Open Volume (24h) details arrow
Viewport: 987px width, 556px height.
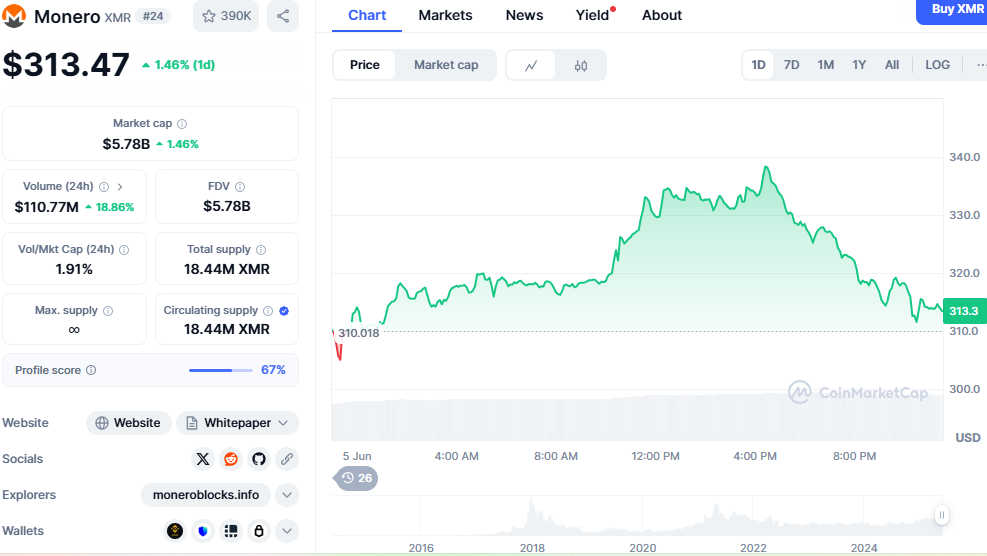(120, 187)
